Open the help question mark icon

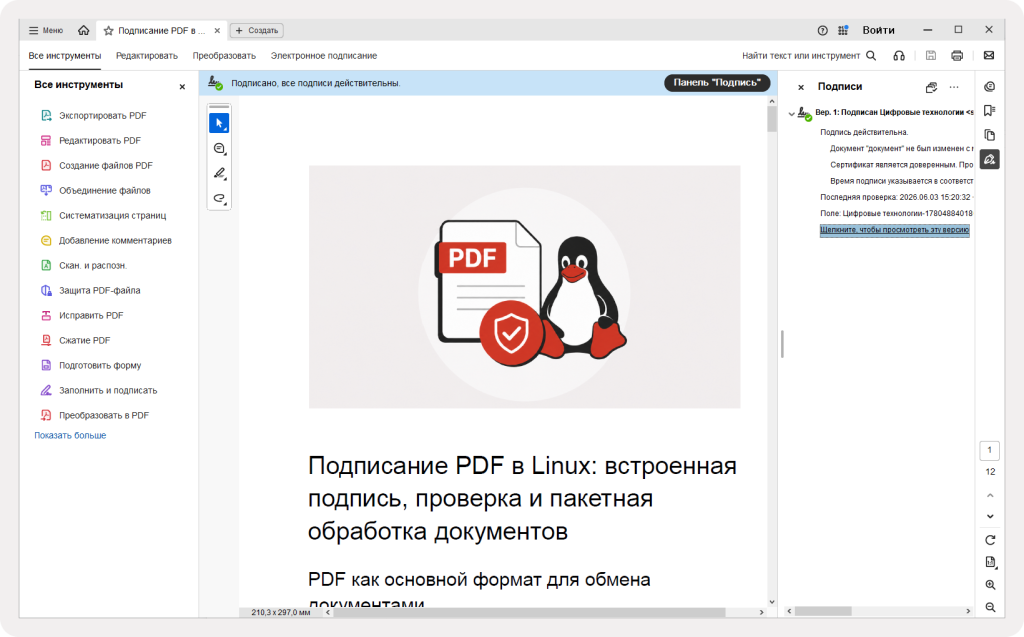coord(822,30)
